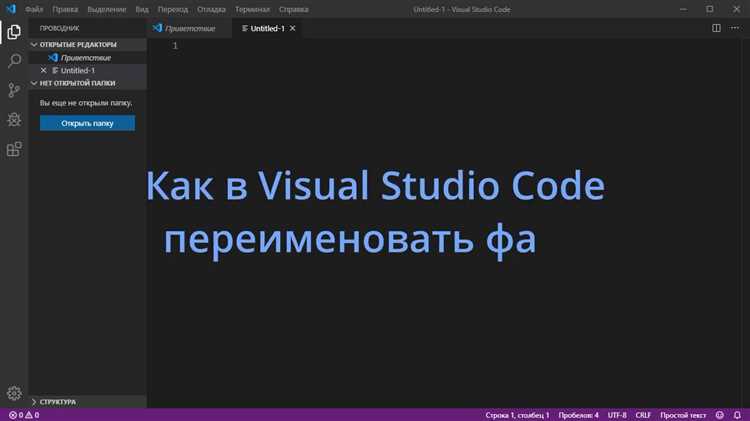Screen dimensions: 750x421
Task: Minimize the Visual Studio Code window
Action: click(x=683, y=9)
